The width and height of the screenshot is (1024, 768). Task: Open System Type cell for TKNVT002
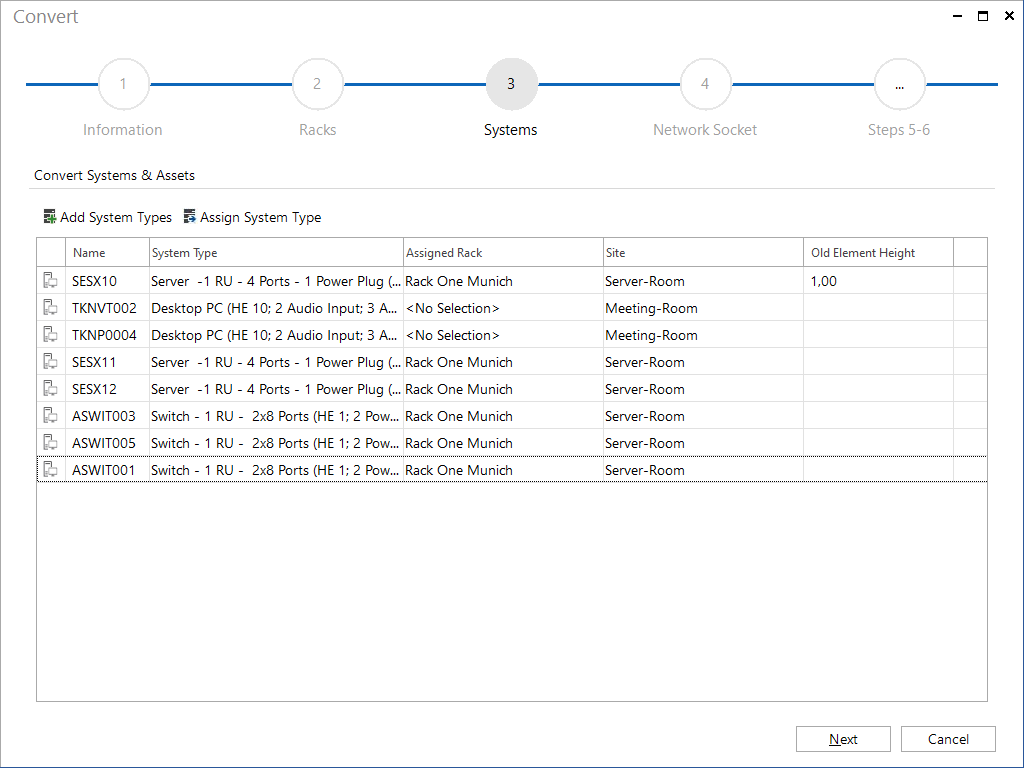point(276,308)
